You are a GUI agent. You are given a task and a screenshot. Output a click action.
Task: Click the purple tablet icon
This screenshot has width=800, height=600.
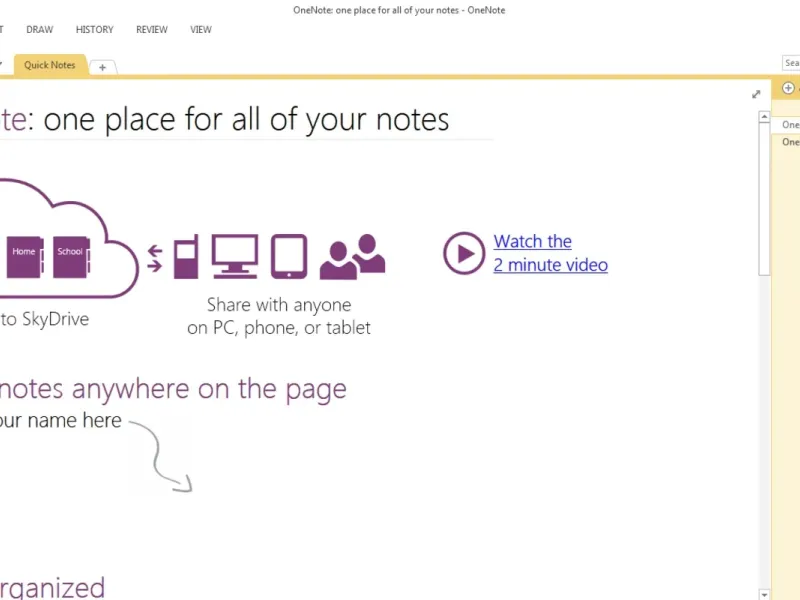pos(289,257)
